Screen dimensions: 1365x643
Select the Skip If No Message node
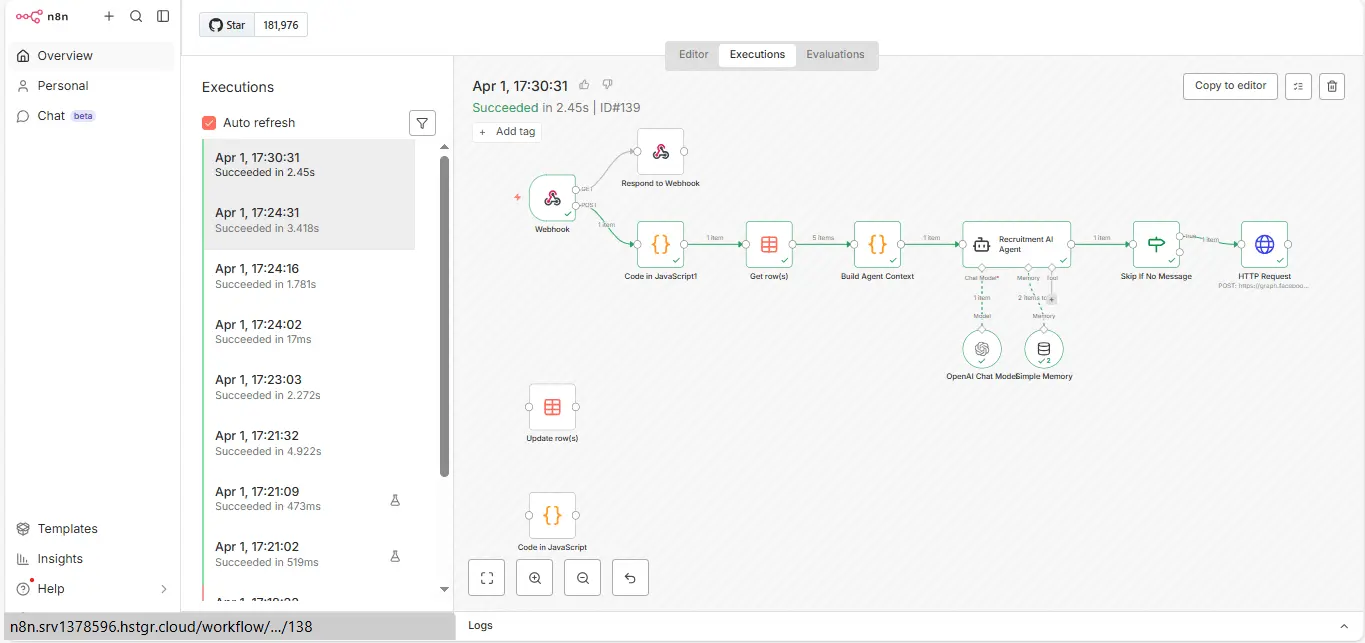tap(1156, 243)
